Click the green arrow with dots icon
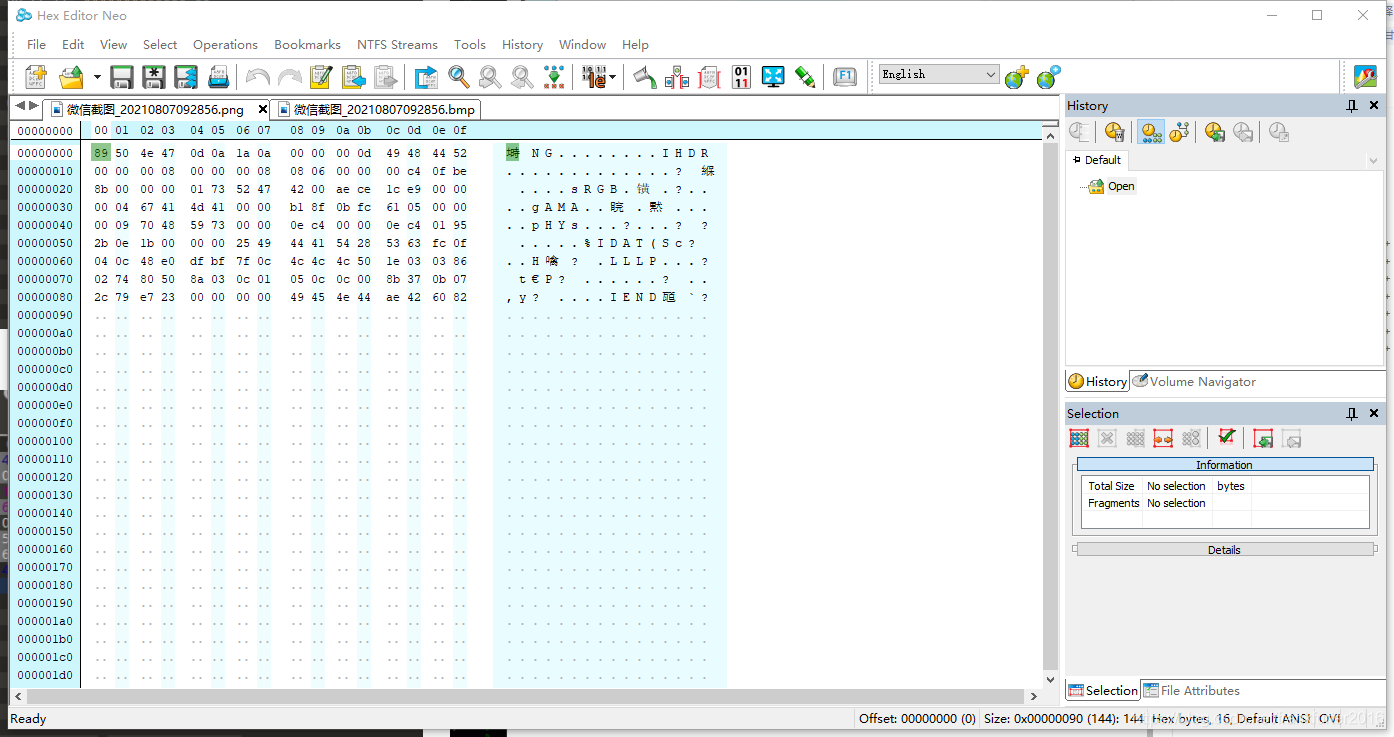1394x737 pixels. pos(554,76)
